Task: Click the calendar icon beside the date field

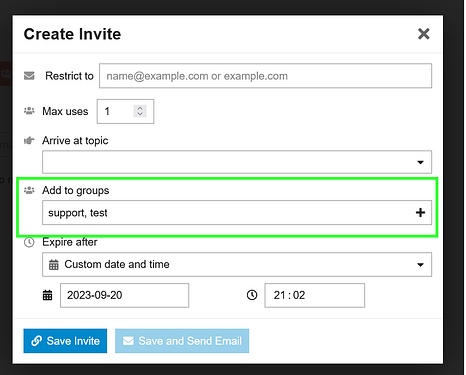Action: [x=48, y=295]
